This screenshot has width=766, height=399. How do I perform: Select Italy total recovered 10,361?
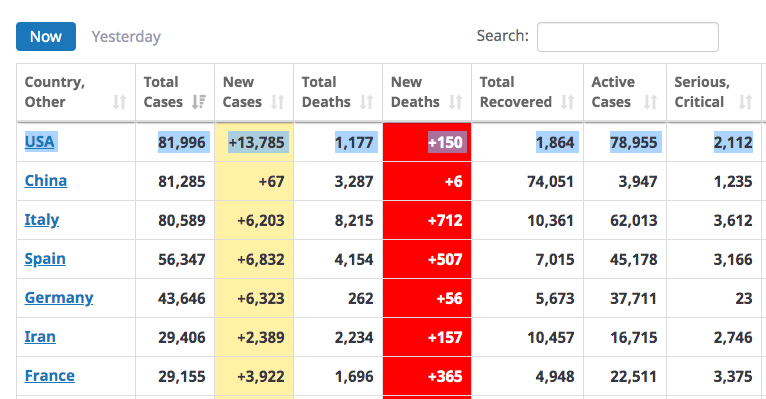pyautogui.click(x=551, y=220)
